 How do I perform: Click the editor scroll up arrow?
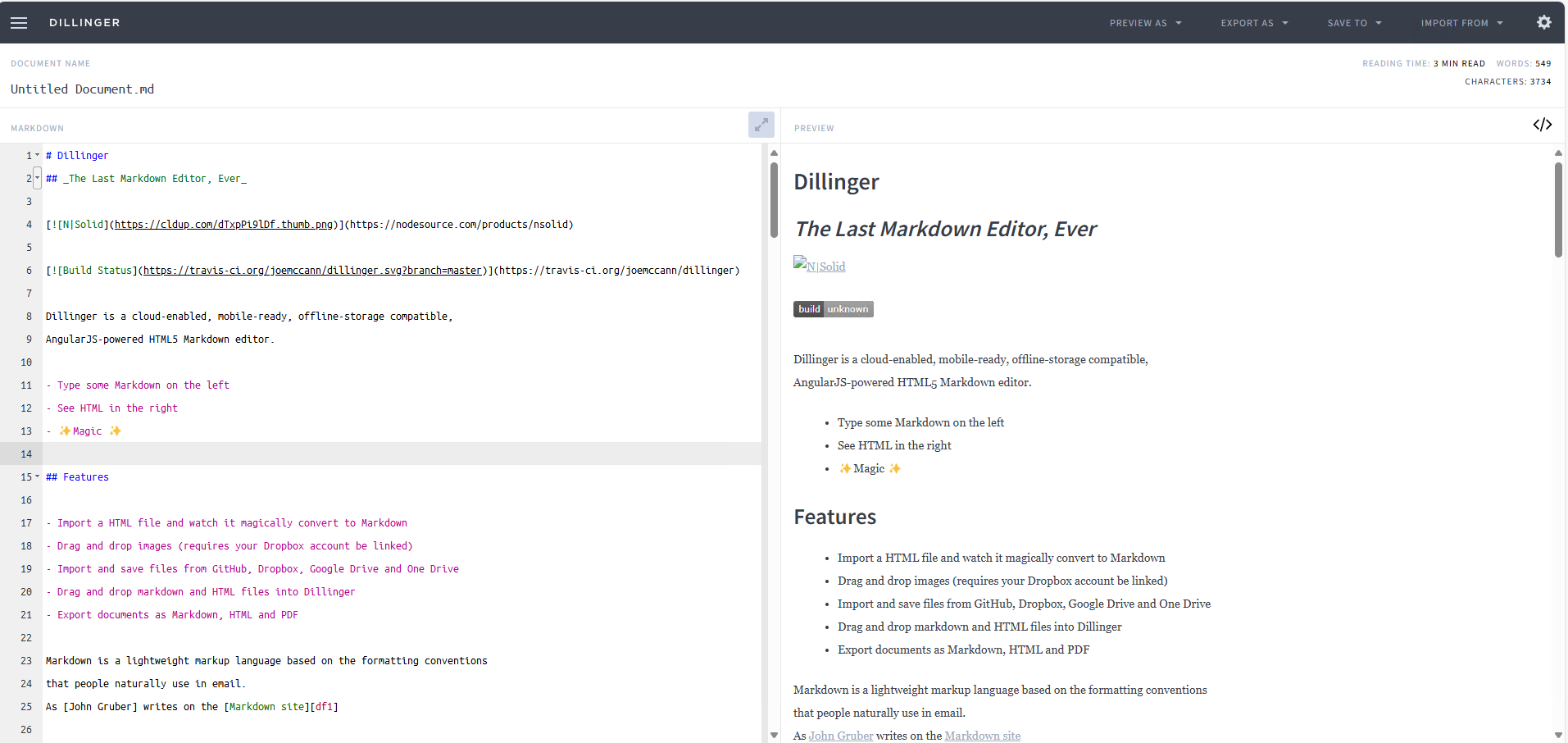(x=774, y=153)
